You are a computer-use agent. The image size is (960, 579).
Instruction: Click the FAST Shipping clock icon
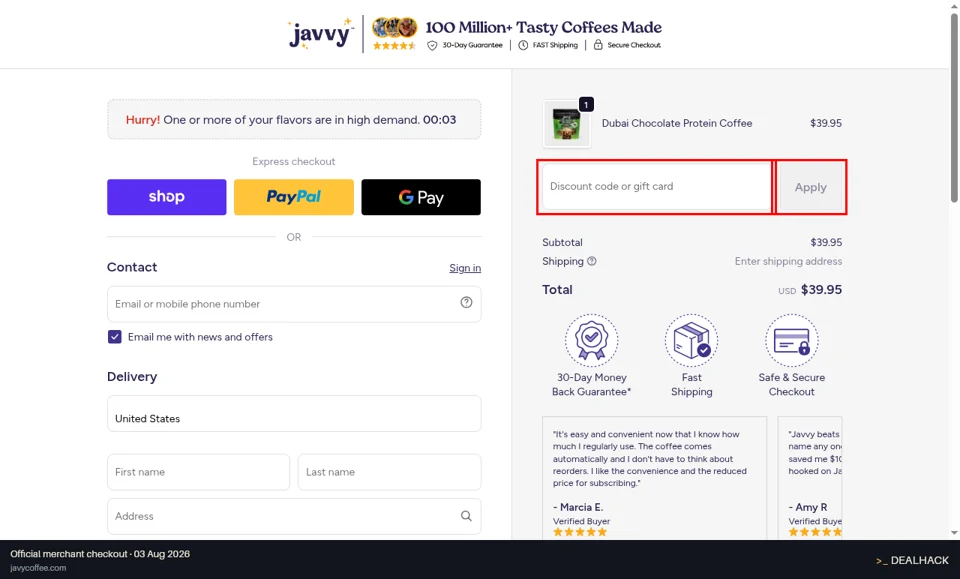tap(523, 45)
